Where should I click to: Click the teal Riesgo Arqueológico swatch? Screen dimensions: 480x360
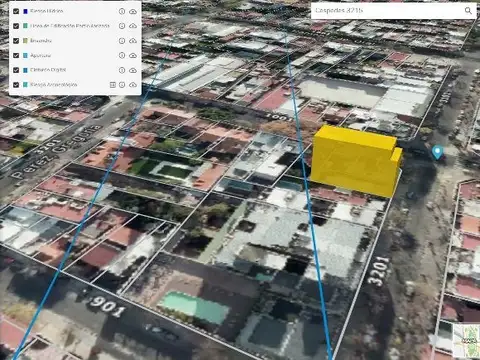[x=25, y=85]
